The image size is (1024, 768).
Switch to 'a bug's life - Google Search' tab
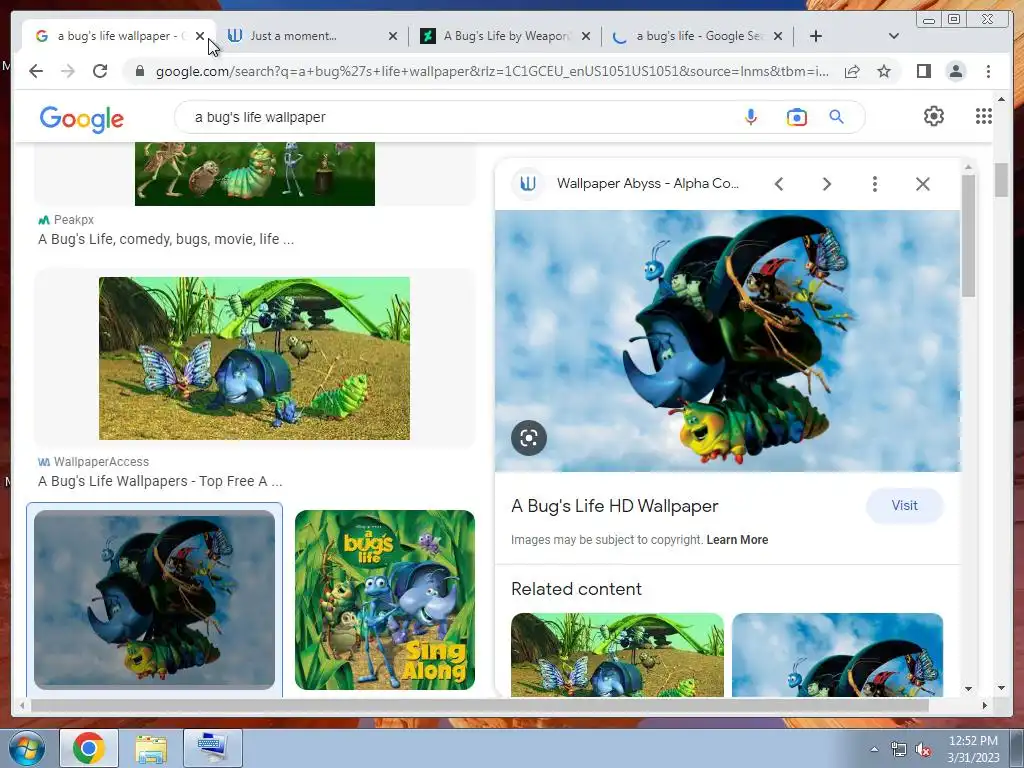pyautogui.click(x=697, y=36)
